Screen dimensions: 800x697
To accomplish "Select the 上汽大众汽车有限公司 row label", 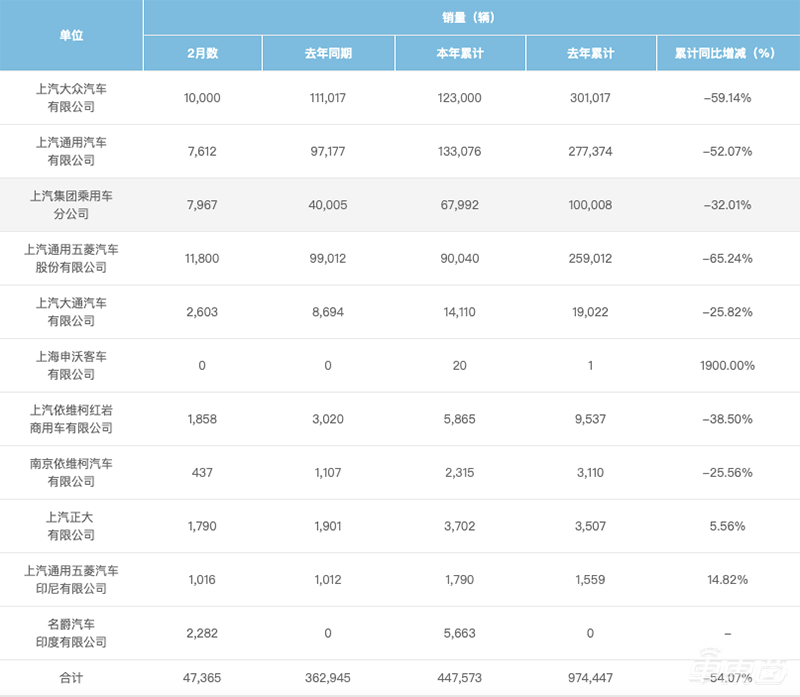I will click(x=74, y=98).
